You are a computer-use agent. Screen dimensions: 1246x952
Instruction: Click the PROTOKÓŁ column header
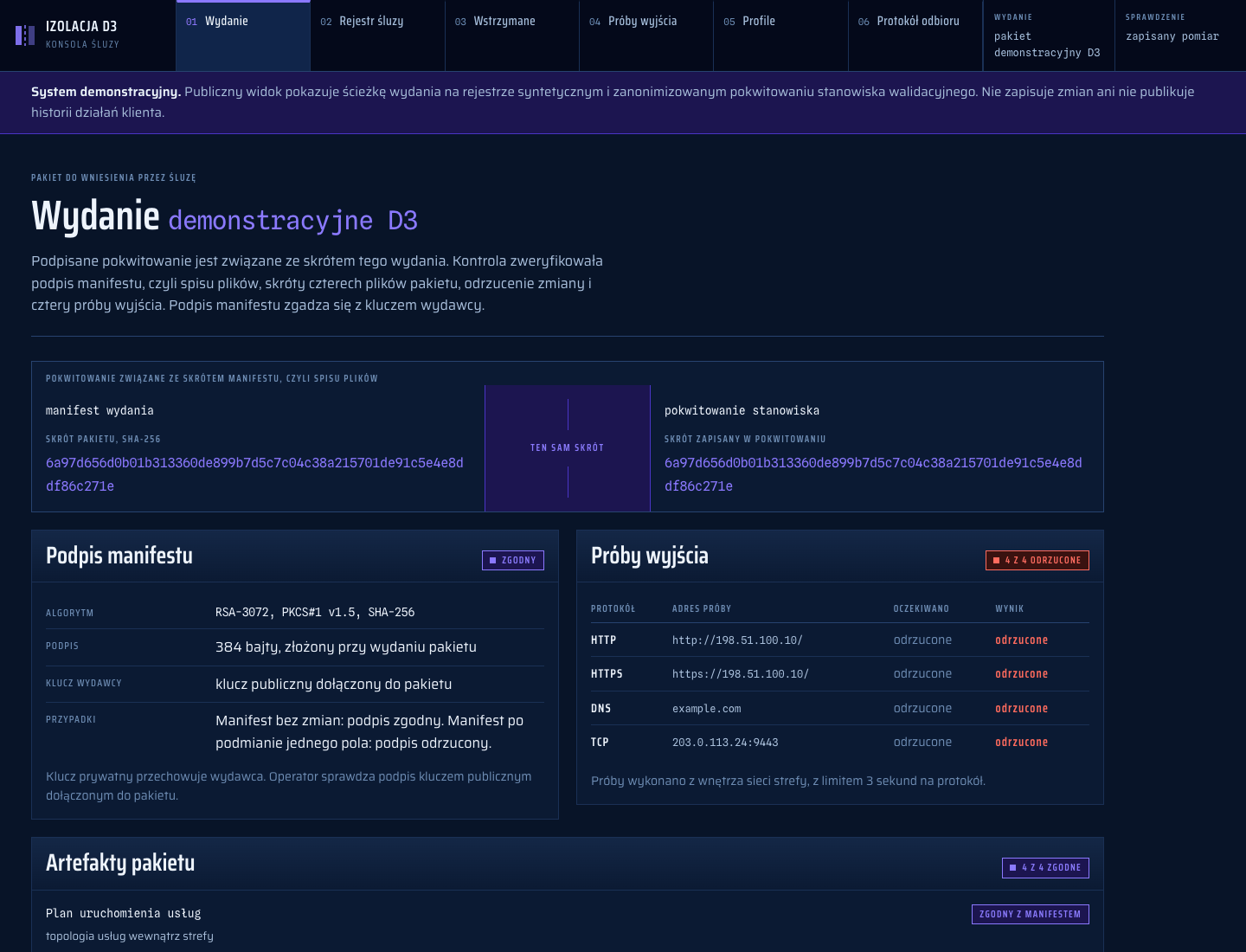tap(613, 609)
